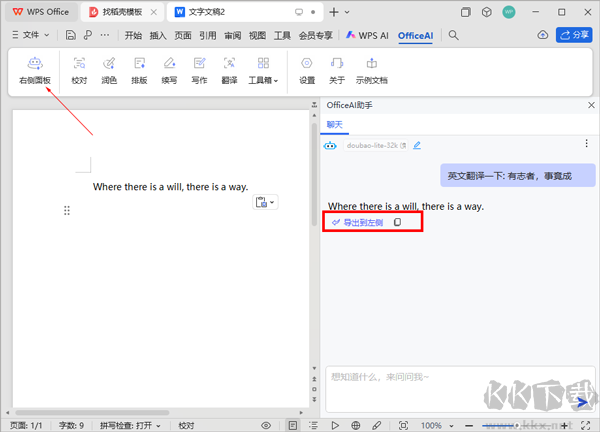Click the play reading-mode icon
The image size is (600, 432).
click(335, 425)
